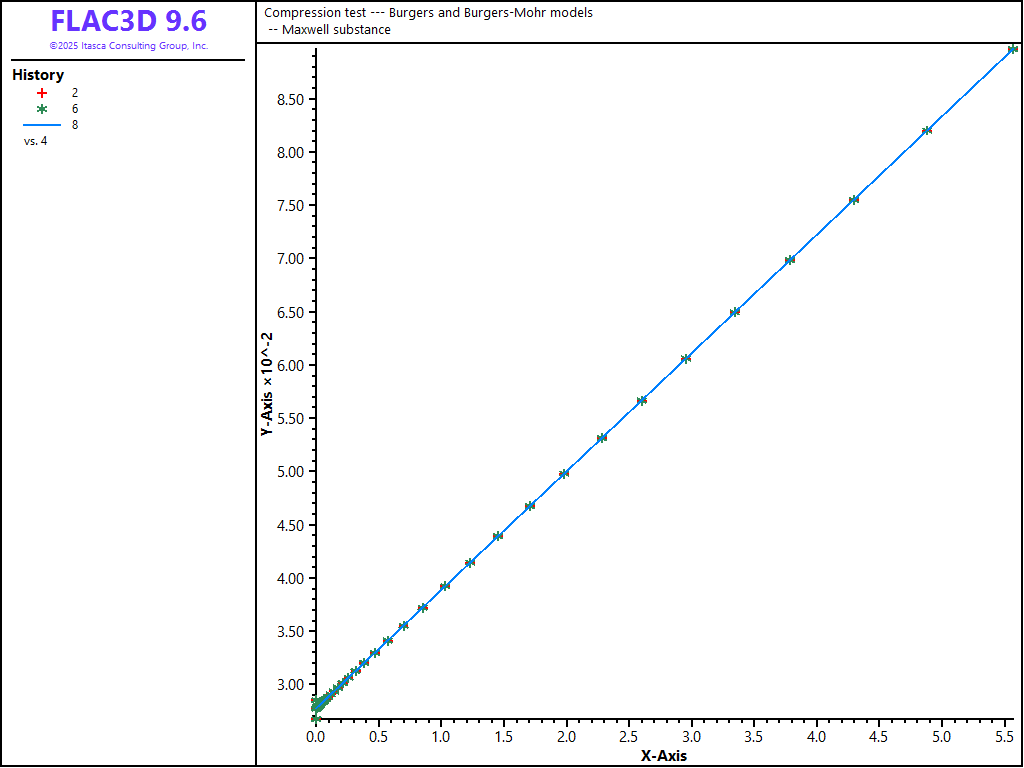Viewport: 1024px width, 768px height.
Task: Click the data marker just above the 8.00 Y level
Action: tap(927, 130)
